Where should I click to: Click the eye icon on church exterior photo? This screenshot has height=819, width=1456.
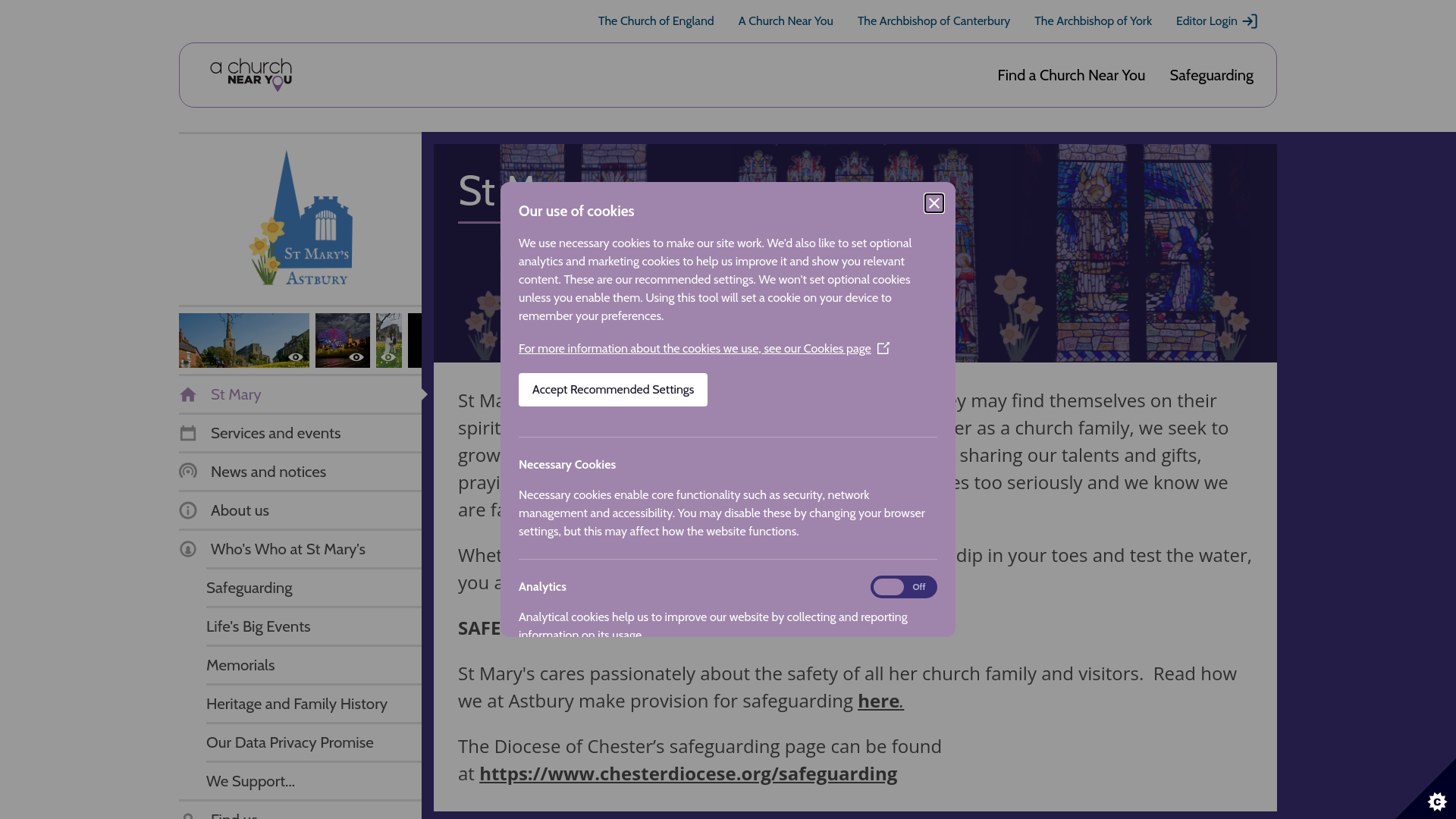tap(296, 357)
